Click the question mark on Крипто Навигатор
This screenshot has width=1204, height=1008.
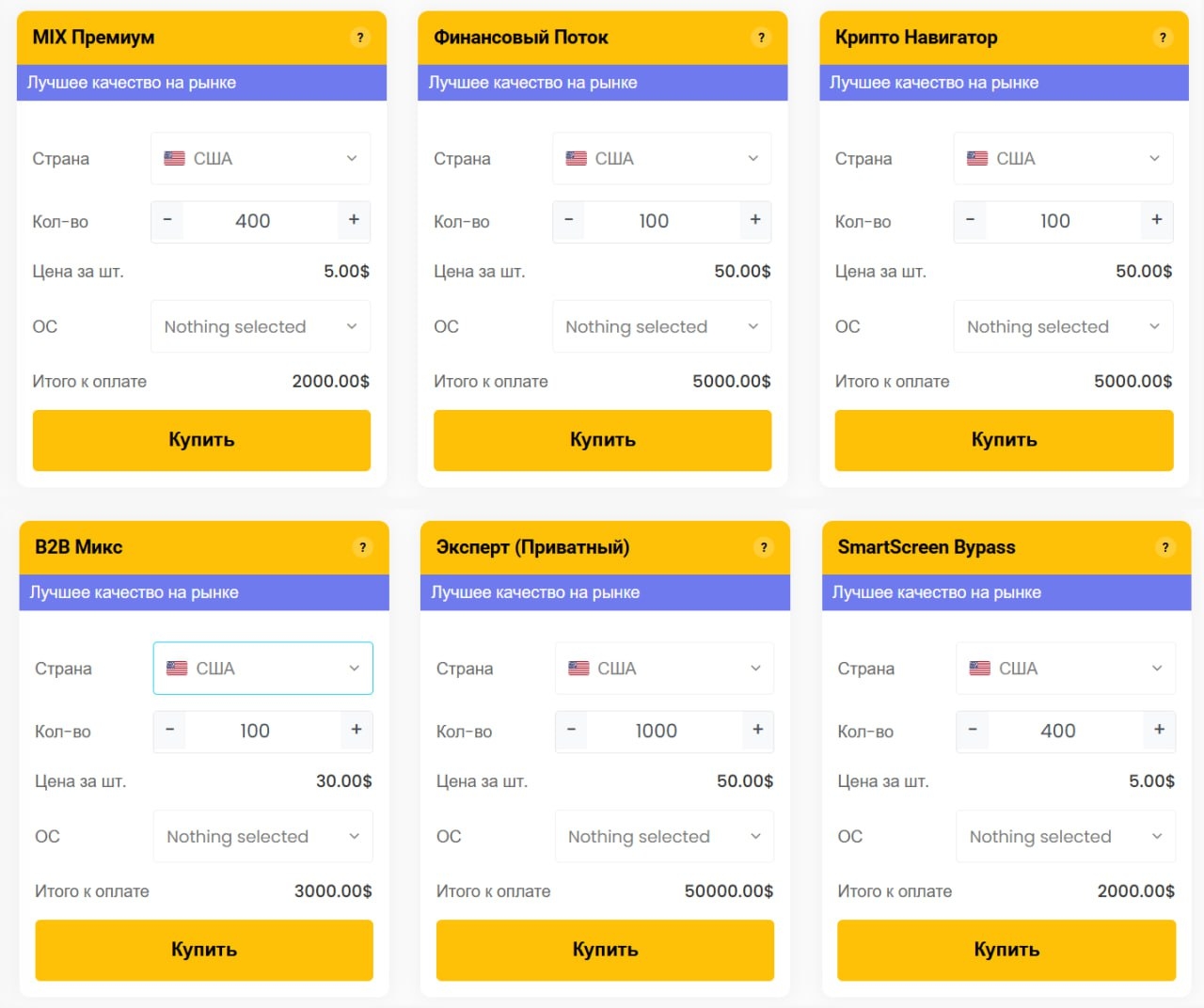click(1163, 38)
